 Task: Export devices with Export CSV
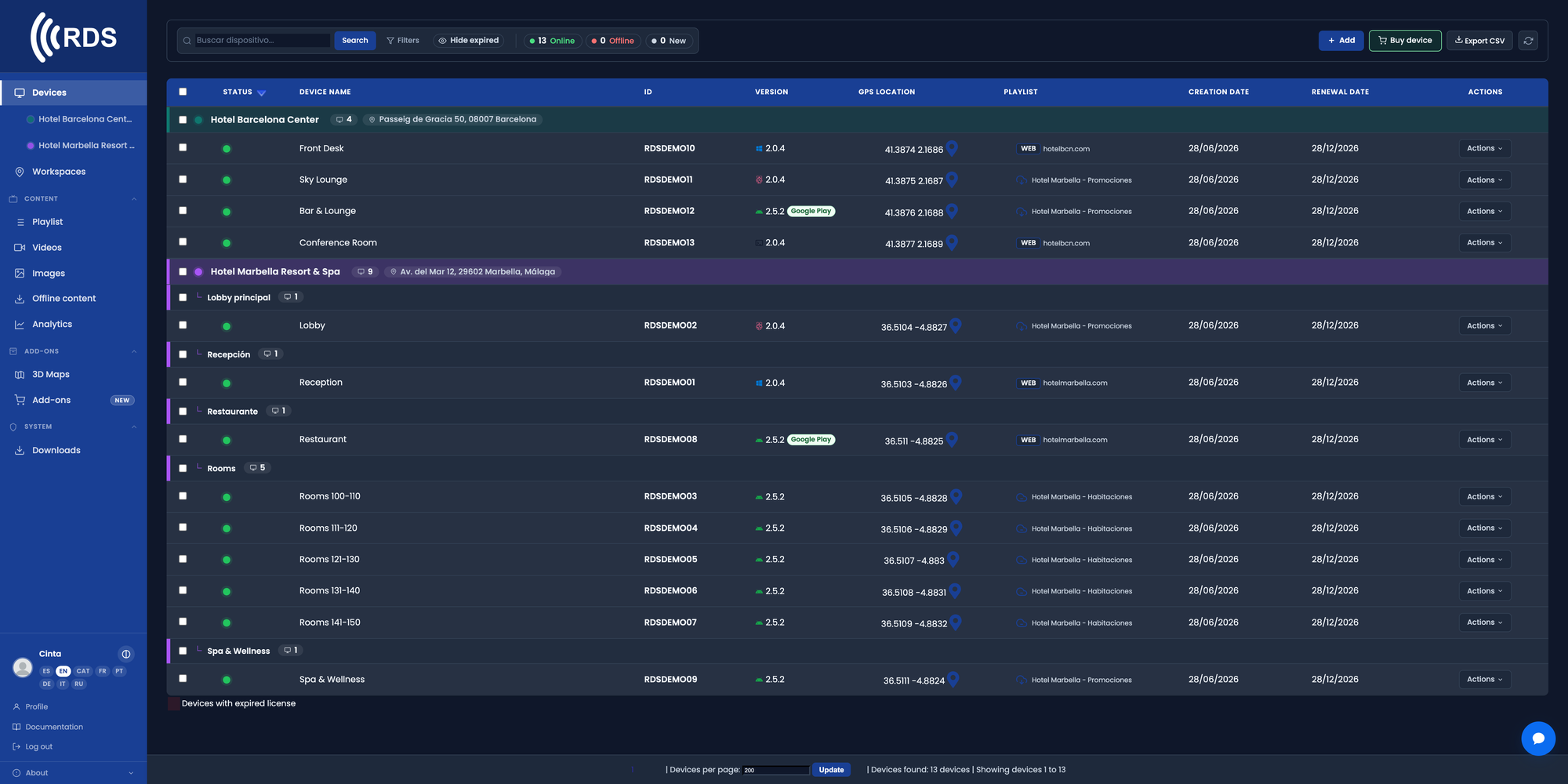[1479, 41]
